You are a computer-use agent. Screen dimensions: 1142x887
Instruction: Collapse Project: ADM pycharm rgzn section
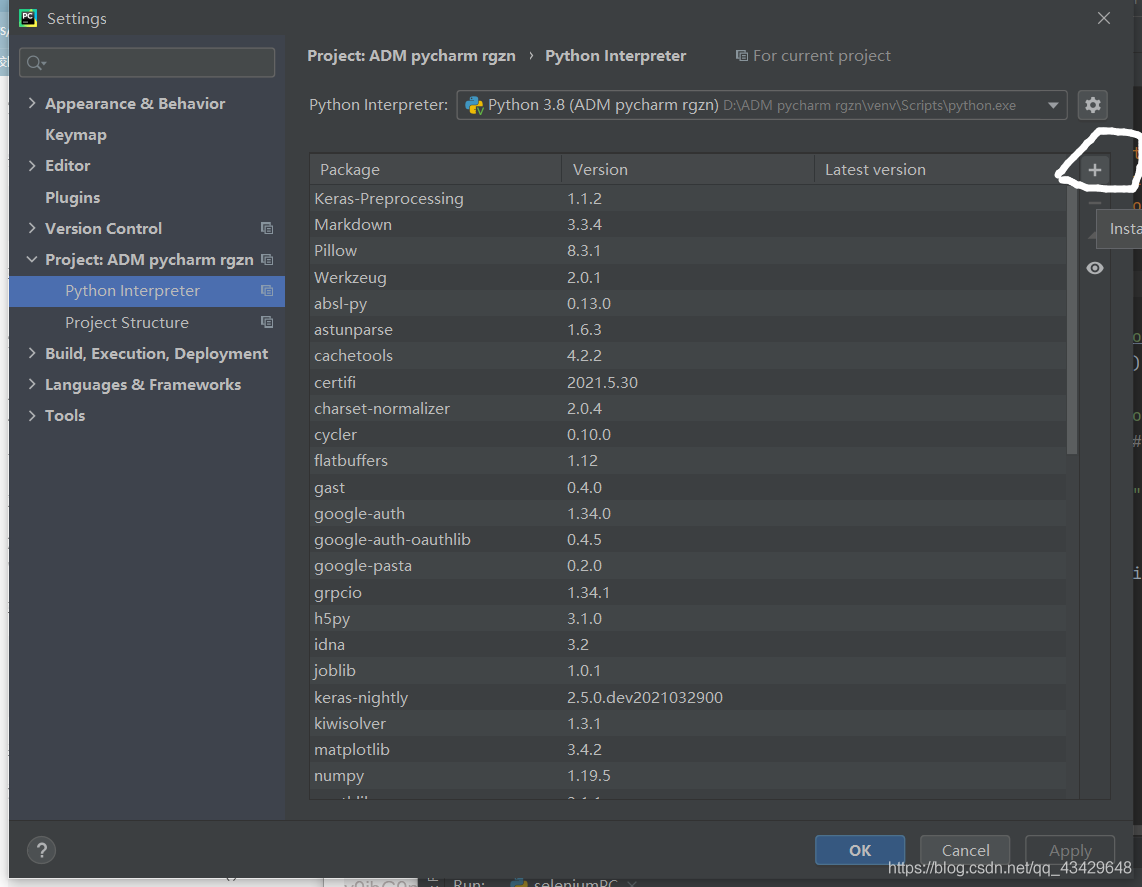(32, 259)
